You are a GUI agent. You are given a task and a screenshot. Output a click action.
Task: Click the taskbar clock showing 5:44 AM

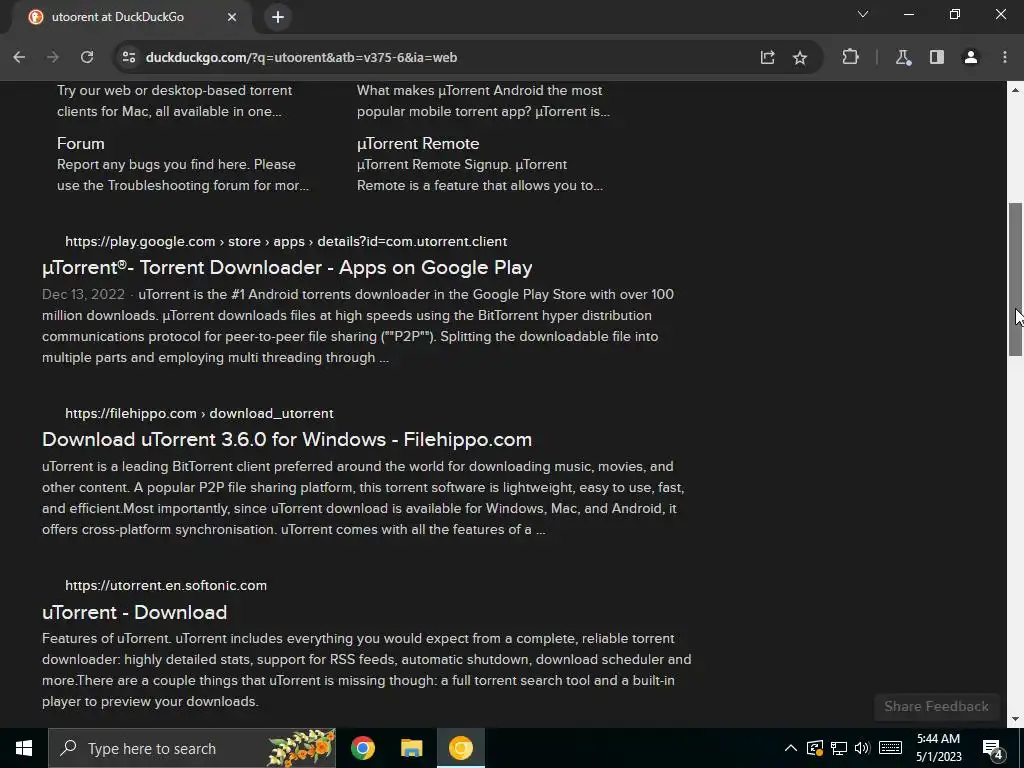[x=938, y=748]
